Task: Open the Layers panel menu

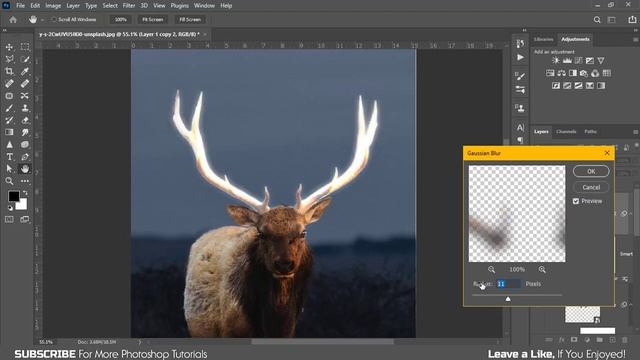Action: (x=636, y=132)
